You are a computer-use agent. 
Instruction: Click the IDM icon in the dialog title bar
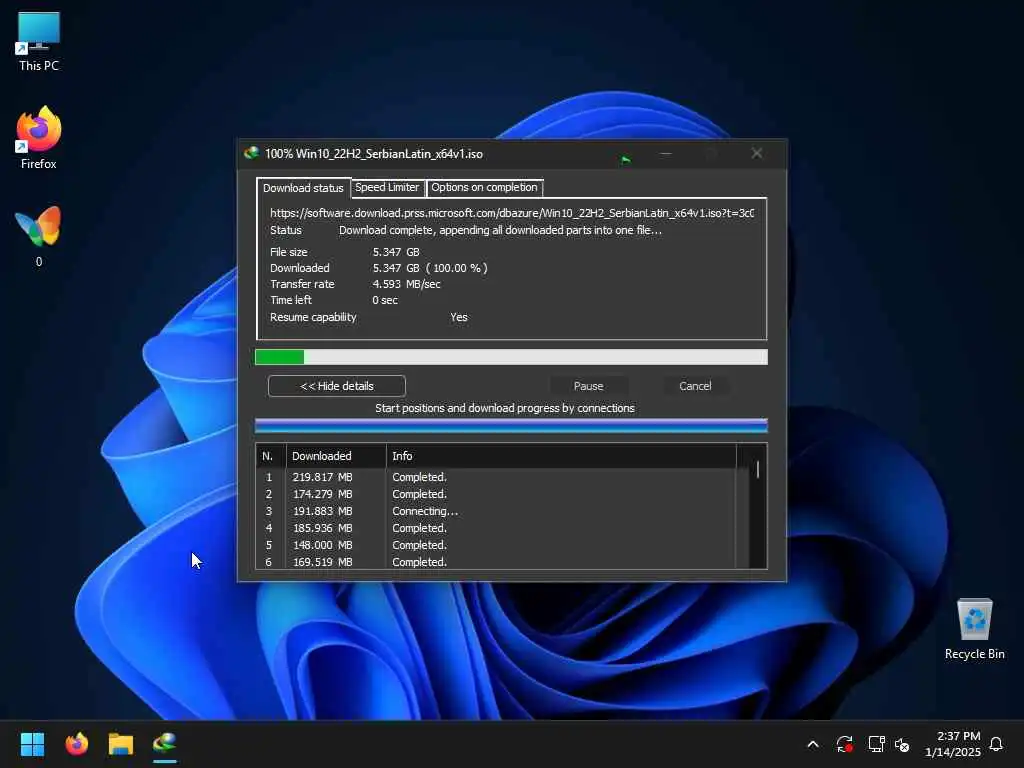[251, 153]
